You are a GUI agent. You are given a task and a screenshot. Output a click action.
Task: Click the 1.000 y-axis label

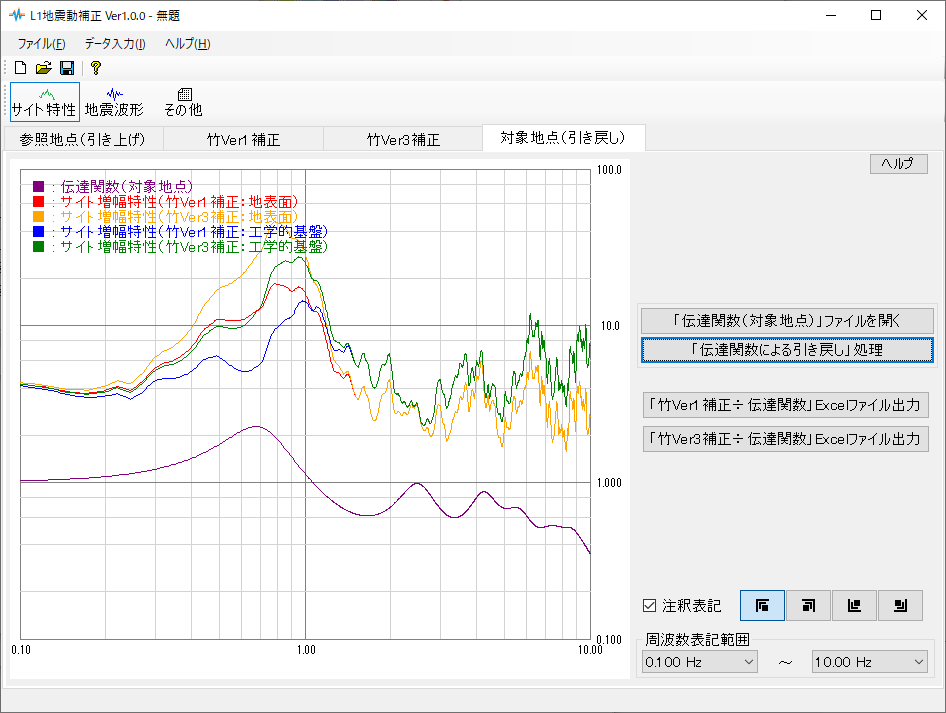point(609,483)
